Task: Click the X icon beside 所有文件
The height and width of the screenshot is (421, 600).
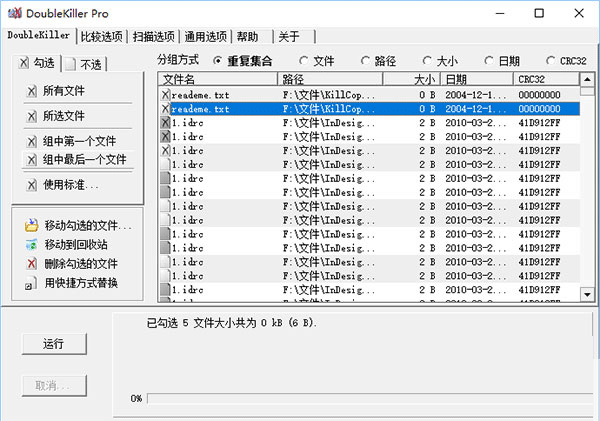Action: click(x=31, y=91)
